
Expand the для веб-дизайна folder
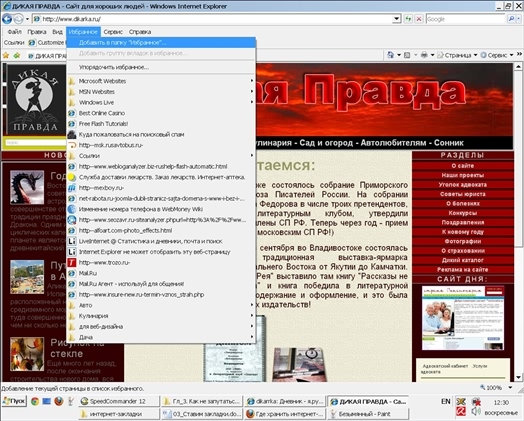[x=161, y=327]
